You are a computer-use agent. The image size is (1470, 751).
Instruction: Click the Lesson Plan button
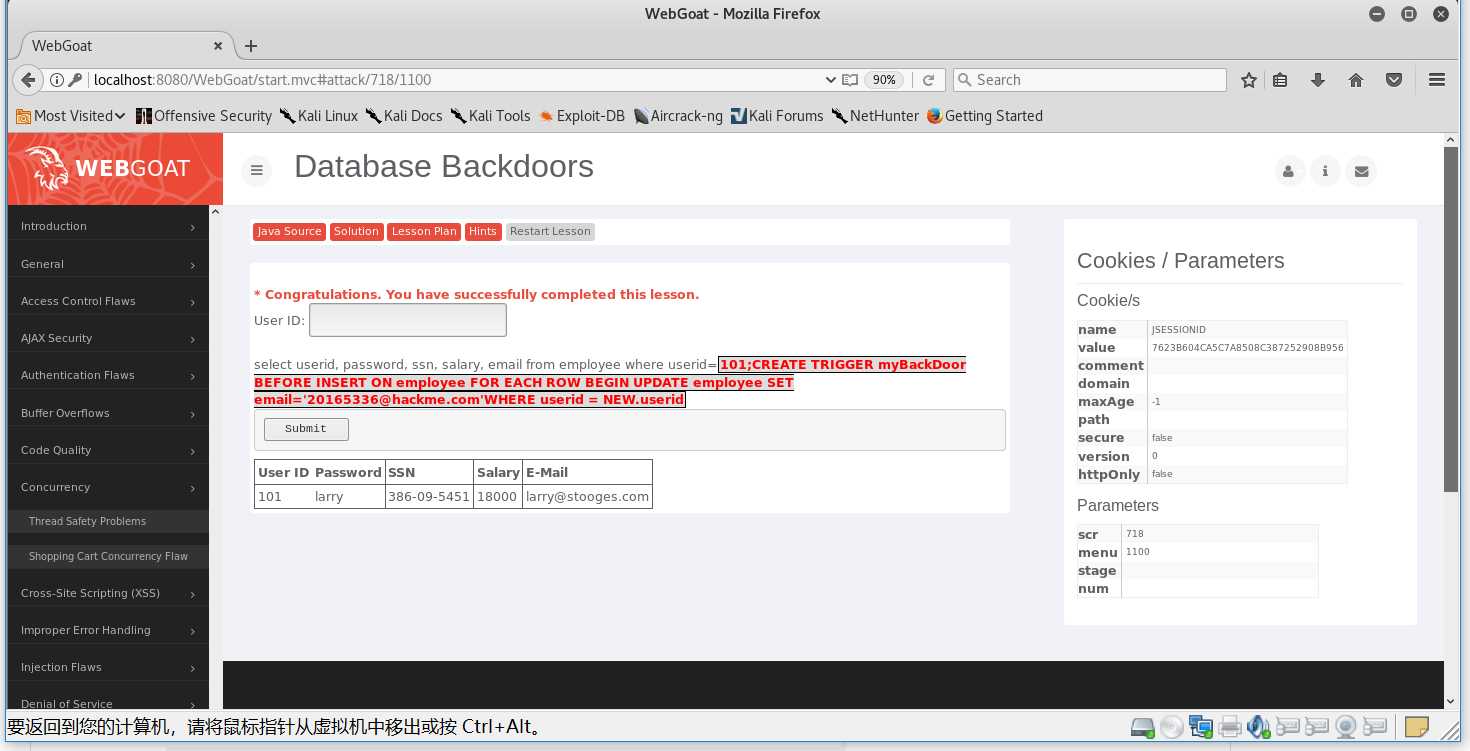click(424, 231)
